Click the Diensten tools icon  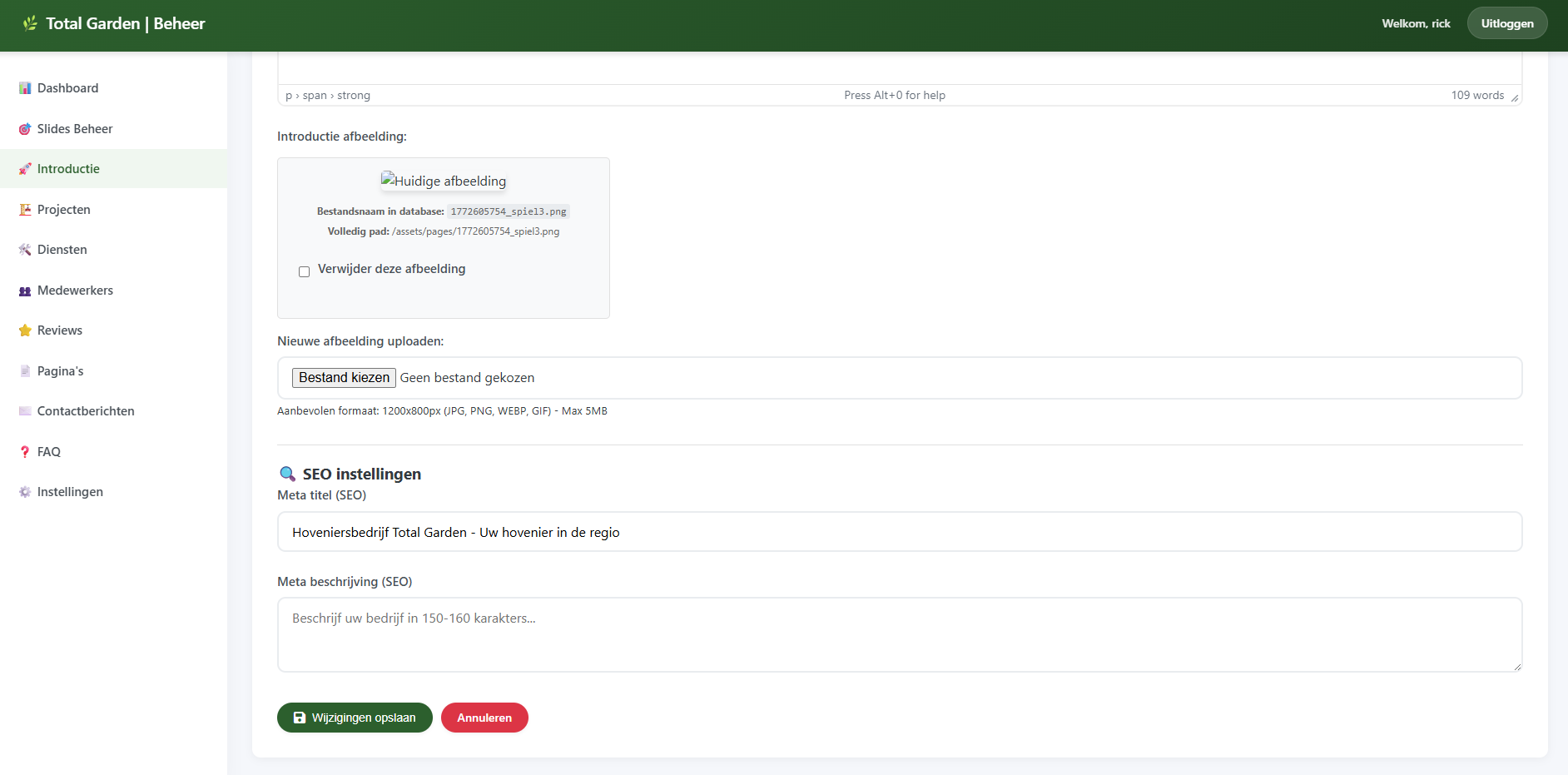click(x=25, y=250)
